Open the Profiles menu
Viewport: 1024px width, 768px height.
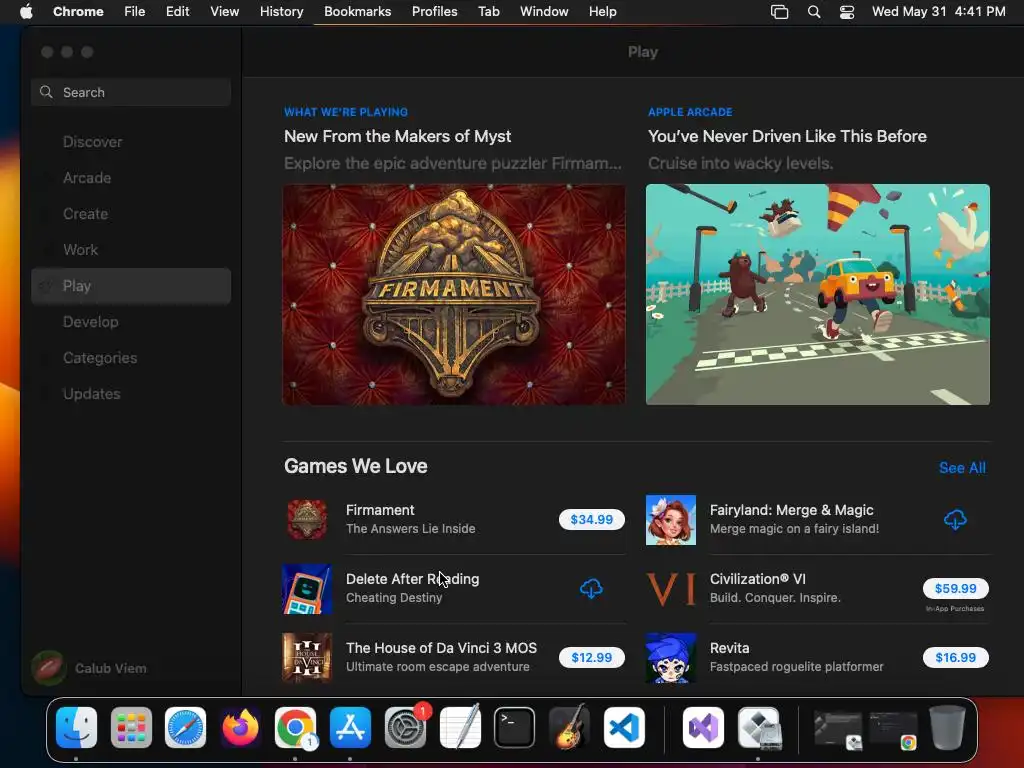coord(434,12)
